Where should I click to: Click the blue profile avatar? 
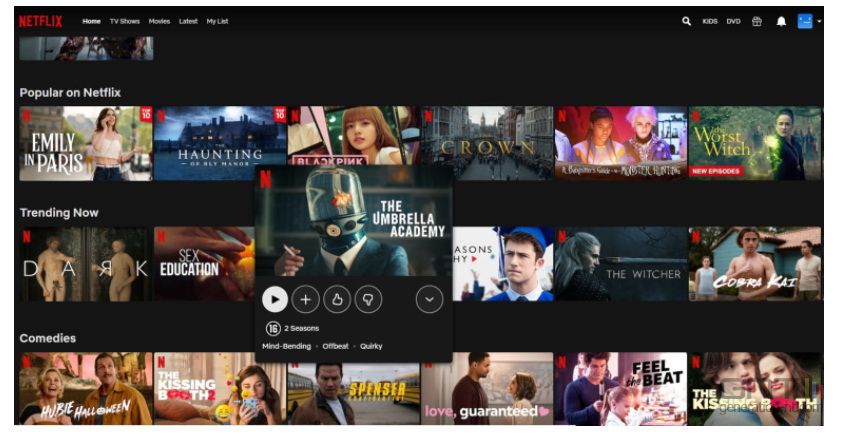pyautogui.click(x=805, y=21)
